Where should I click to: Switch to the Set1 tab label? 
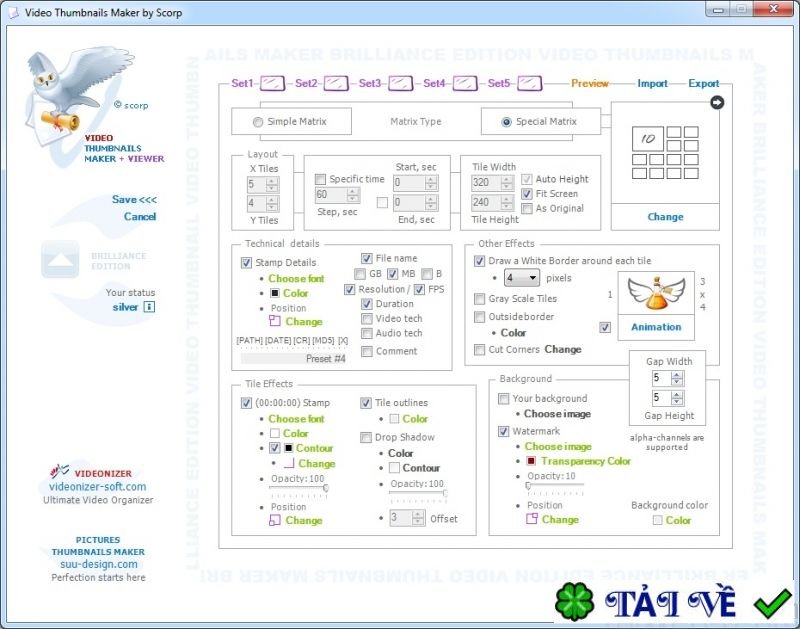(242, 83)
